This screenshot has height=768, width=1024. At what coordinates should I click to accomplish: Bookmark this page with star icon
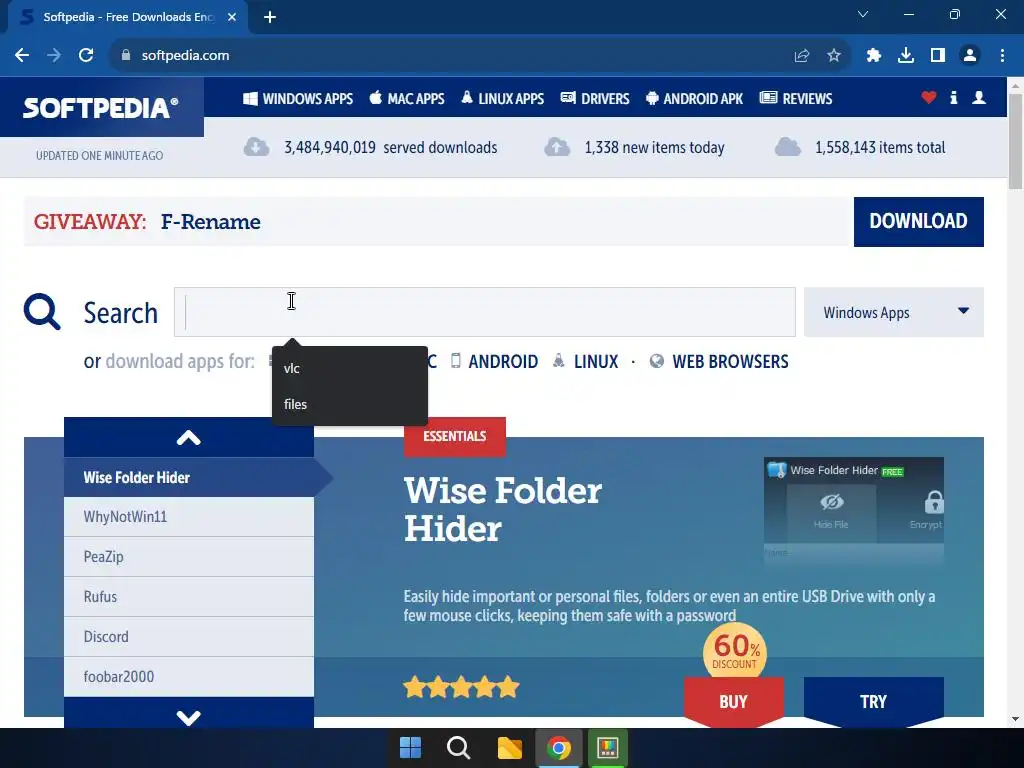[834, 56]
